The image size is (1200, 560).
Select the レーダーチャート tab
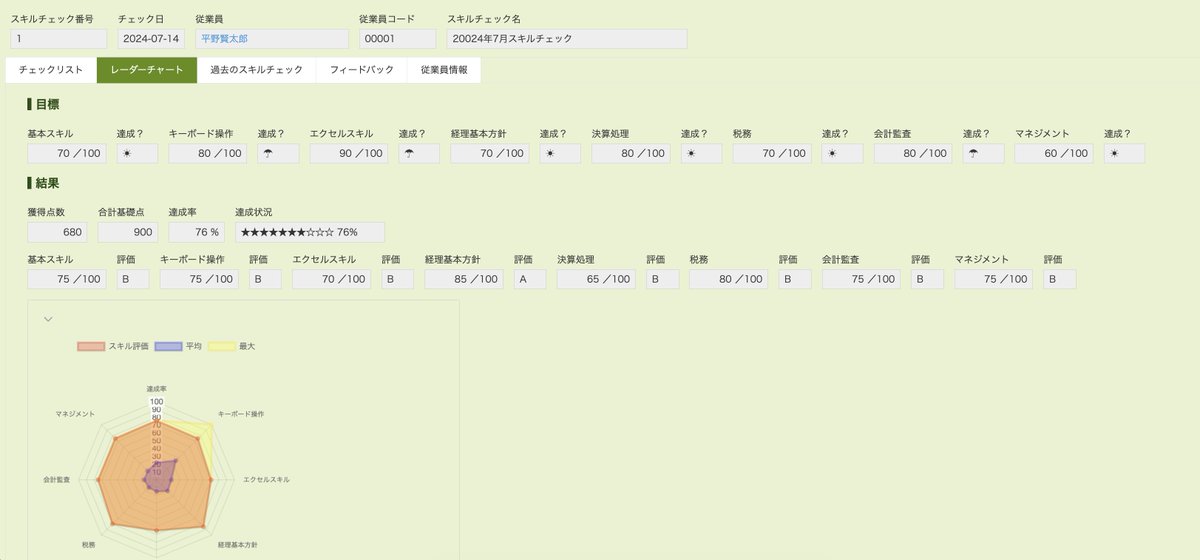click(x=147, y=70)
